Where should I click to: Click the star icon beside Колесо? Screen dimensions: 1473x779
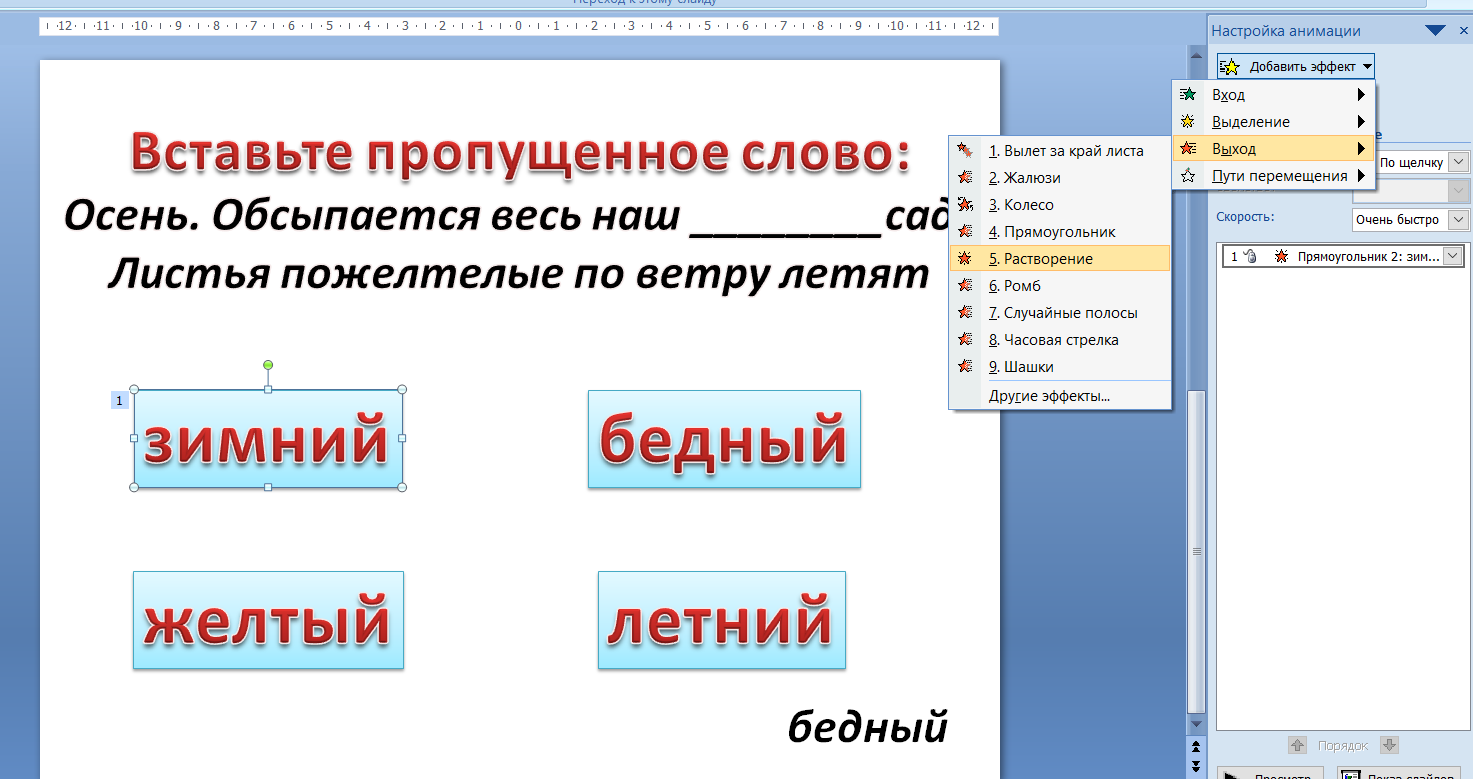965,205
